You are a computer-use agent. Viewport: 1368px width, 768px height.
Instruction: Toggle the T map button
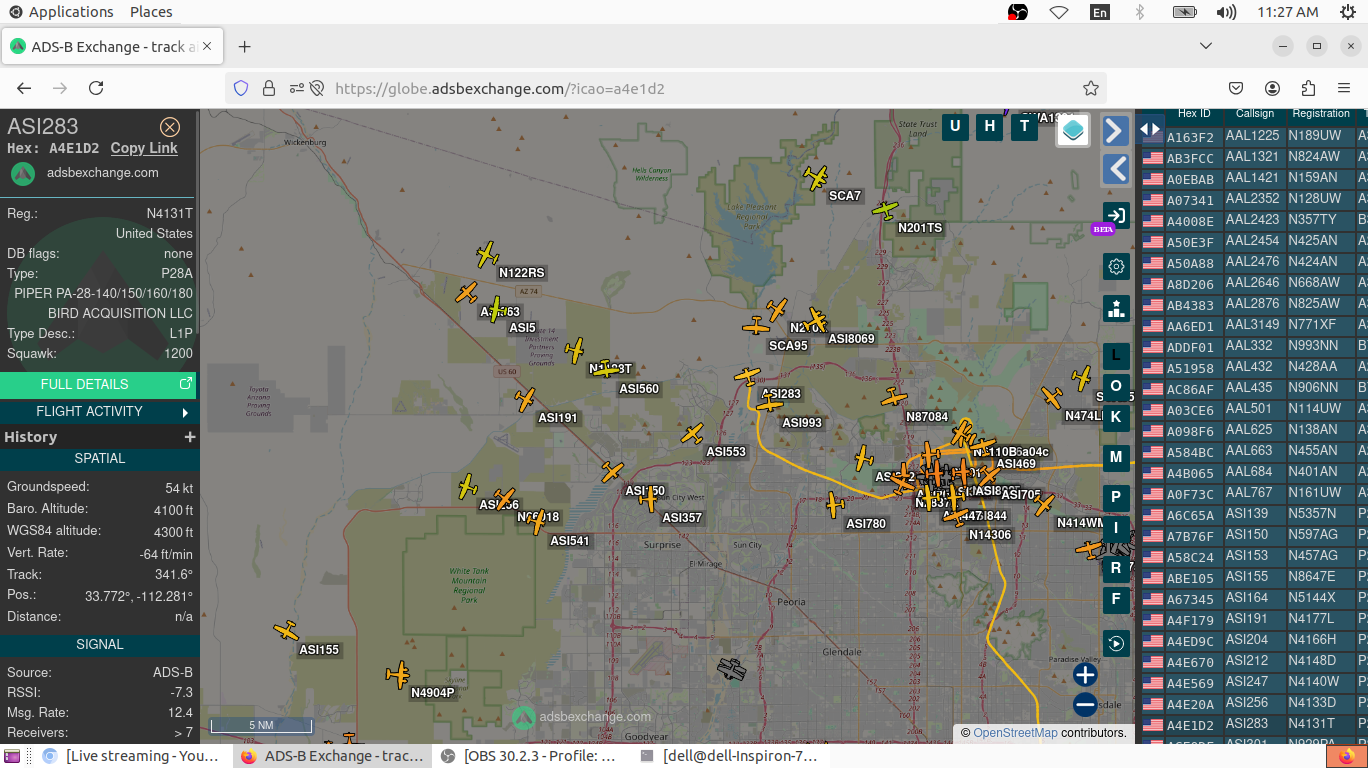coord(1024,126)
